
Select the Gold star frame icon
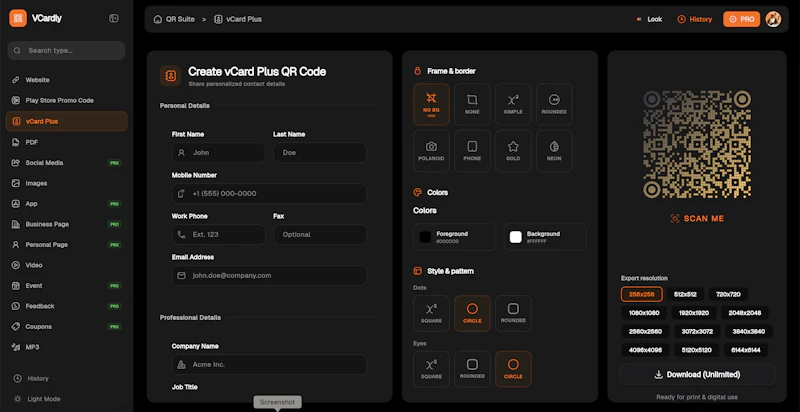coord(513,147)
